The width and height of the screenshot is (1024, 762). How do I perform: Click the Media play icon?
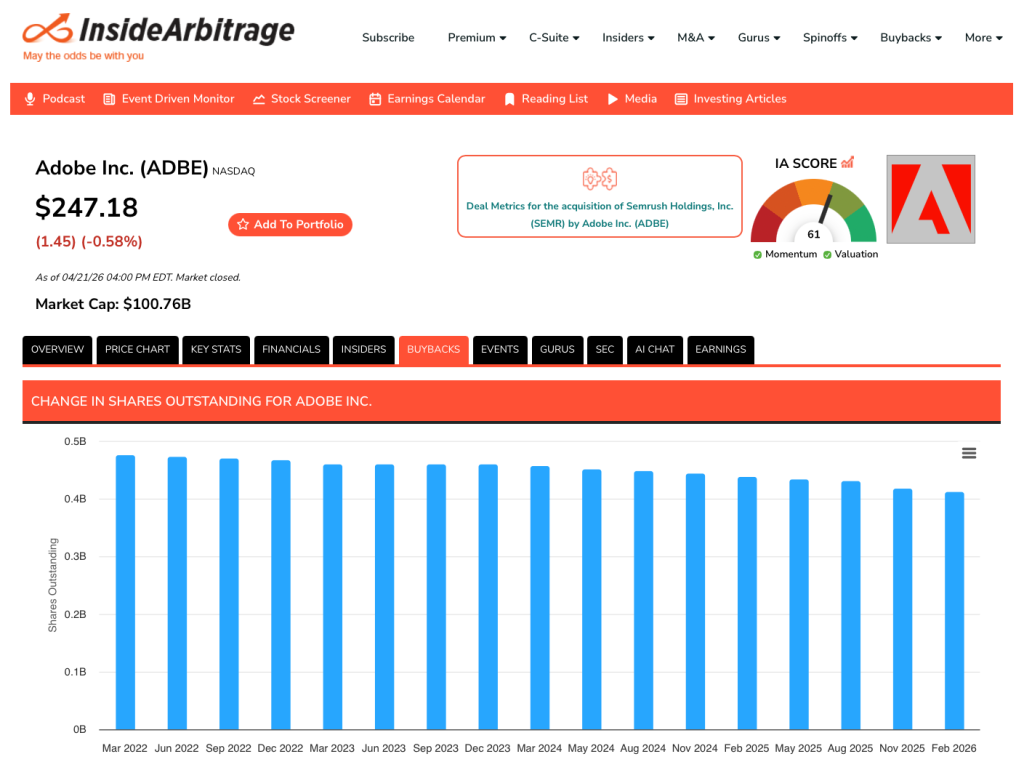(x=613, y=99)
